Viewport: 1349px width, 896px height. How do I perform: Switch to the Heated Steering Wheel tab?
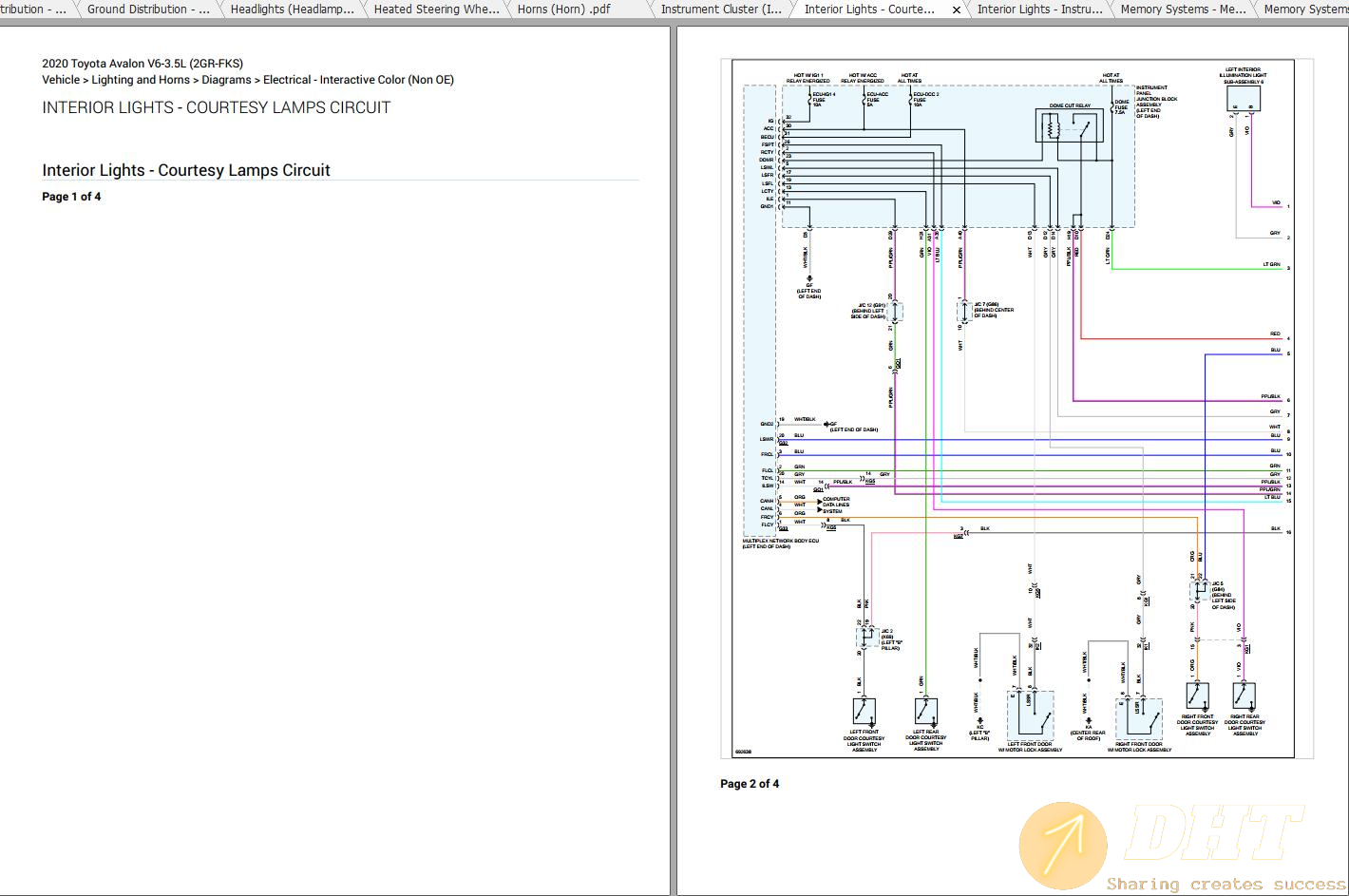(436, 10)
